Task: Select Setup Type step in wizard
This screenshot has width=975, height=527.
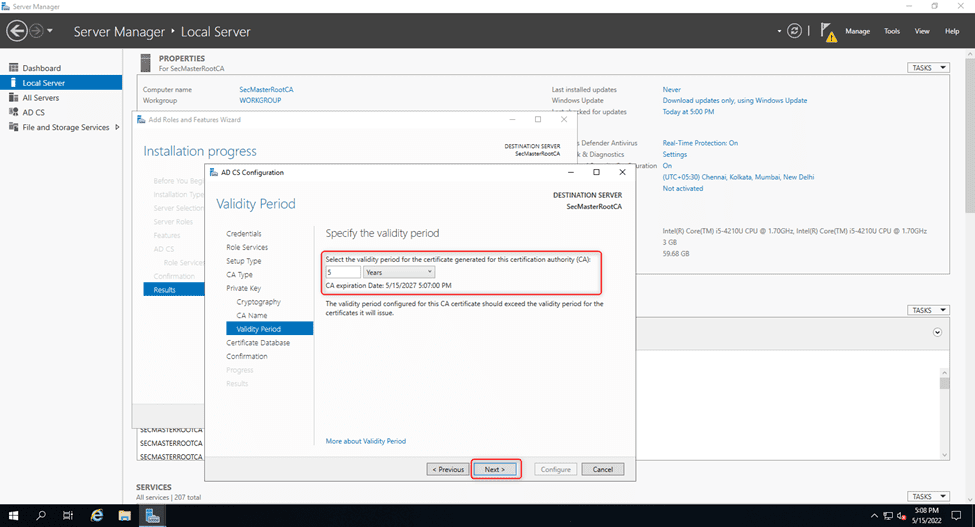Action: (x=244, y=261)
